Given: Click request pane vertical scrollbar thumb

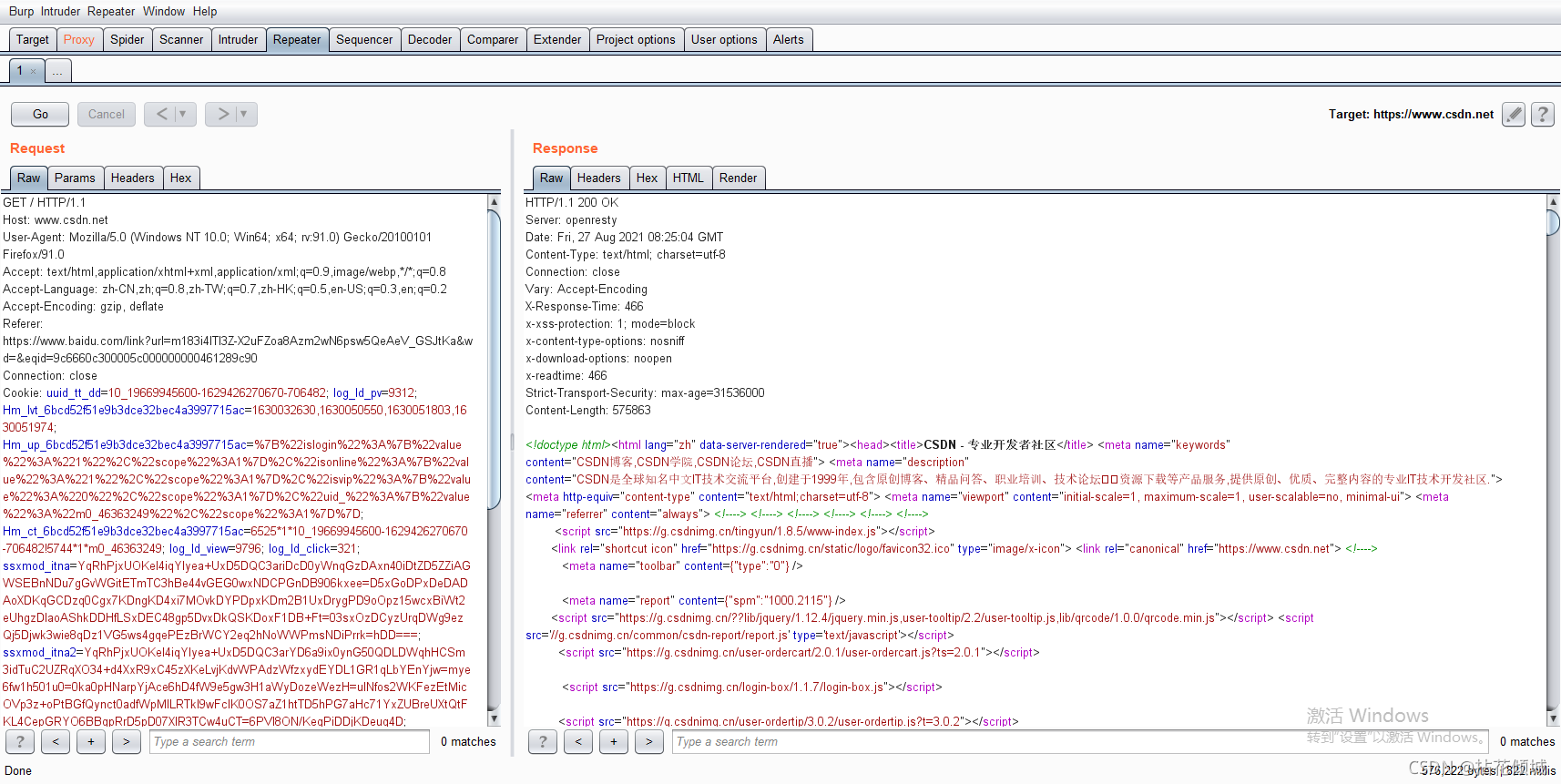Looking at the screenshot, I should click(x=495, y=360).
